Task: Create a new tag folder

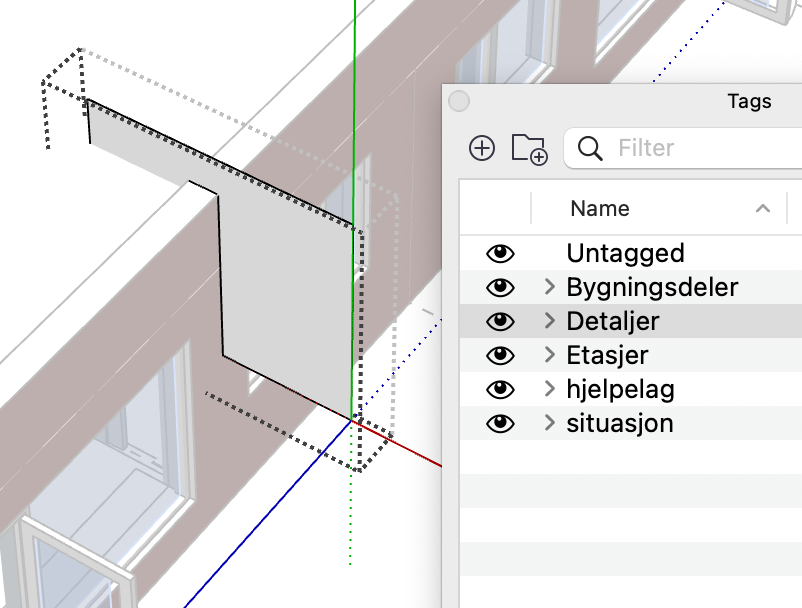Action: [529, 149]
